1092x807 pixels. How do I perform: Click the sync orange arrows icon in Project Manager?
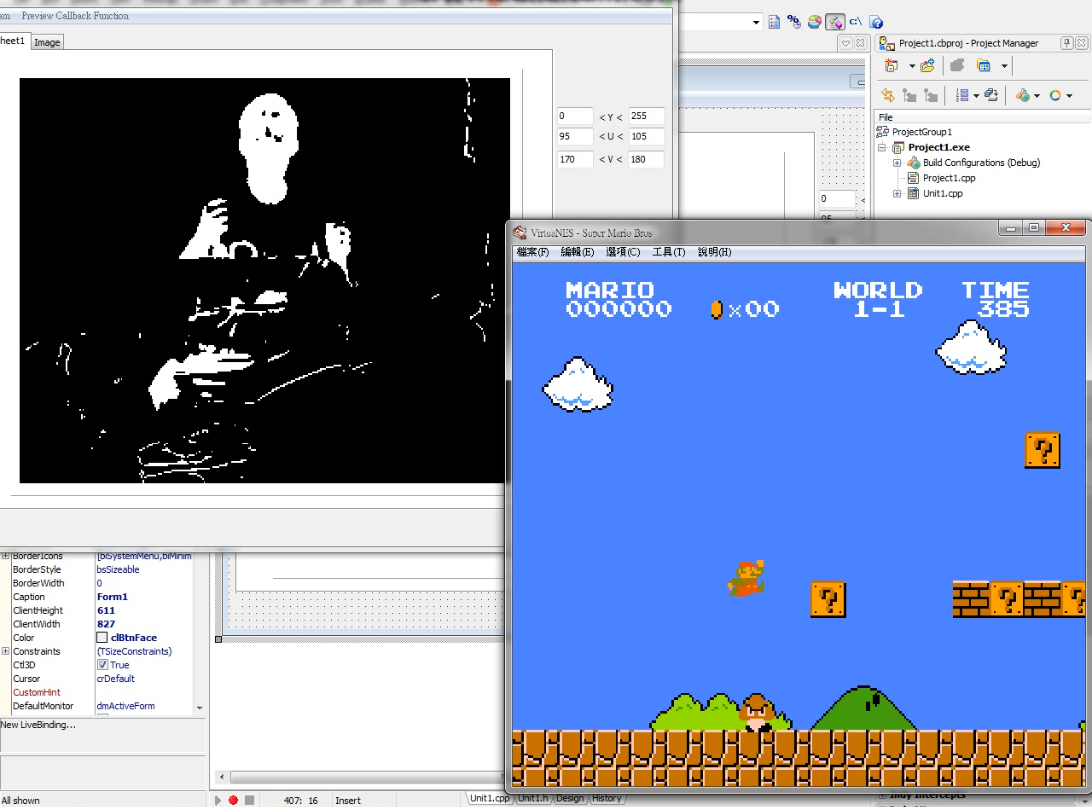click(x=888, y=95)
